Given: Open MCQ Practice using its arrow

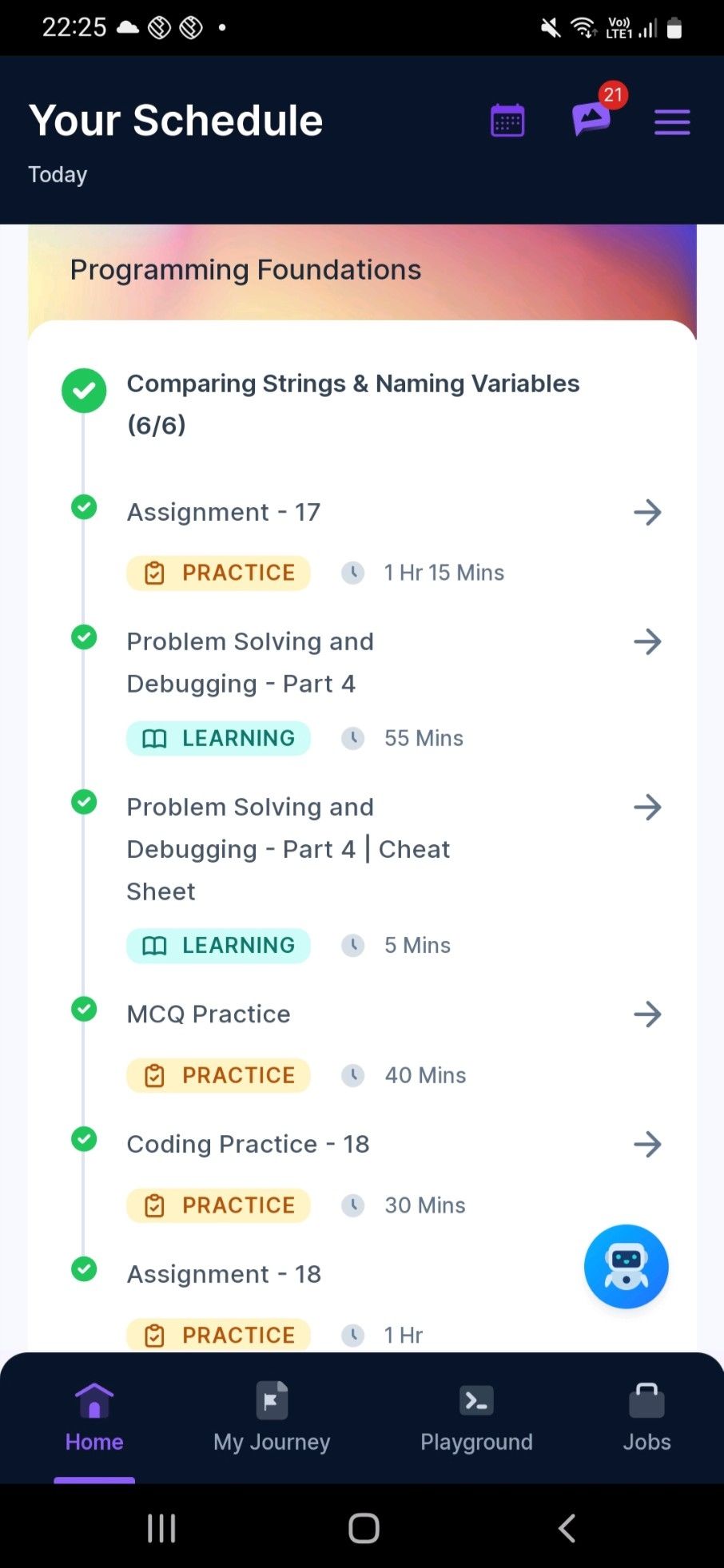Looking at the screenshot, I should [x=647, y=1014].
